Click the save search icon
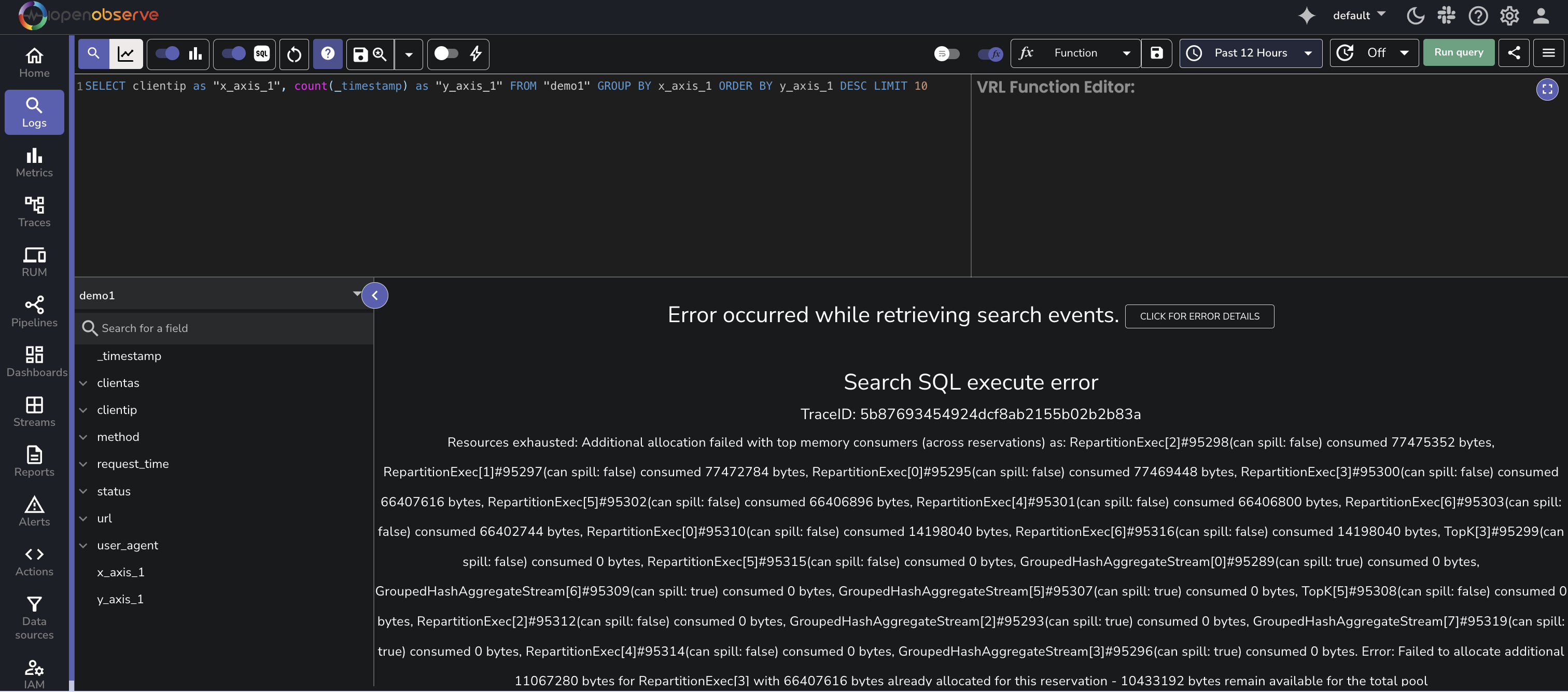The width and height of the screenshot is (1568, 692). coord(359,54)
